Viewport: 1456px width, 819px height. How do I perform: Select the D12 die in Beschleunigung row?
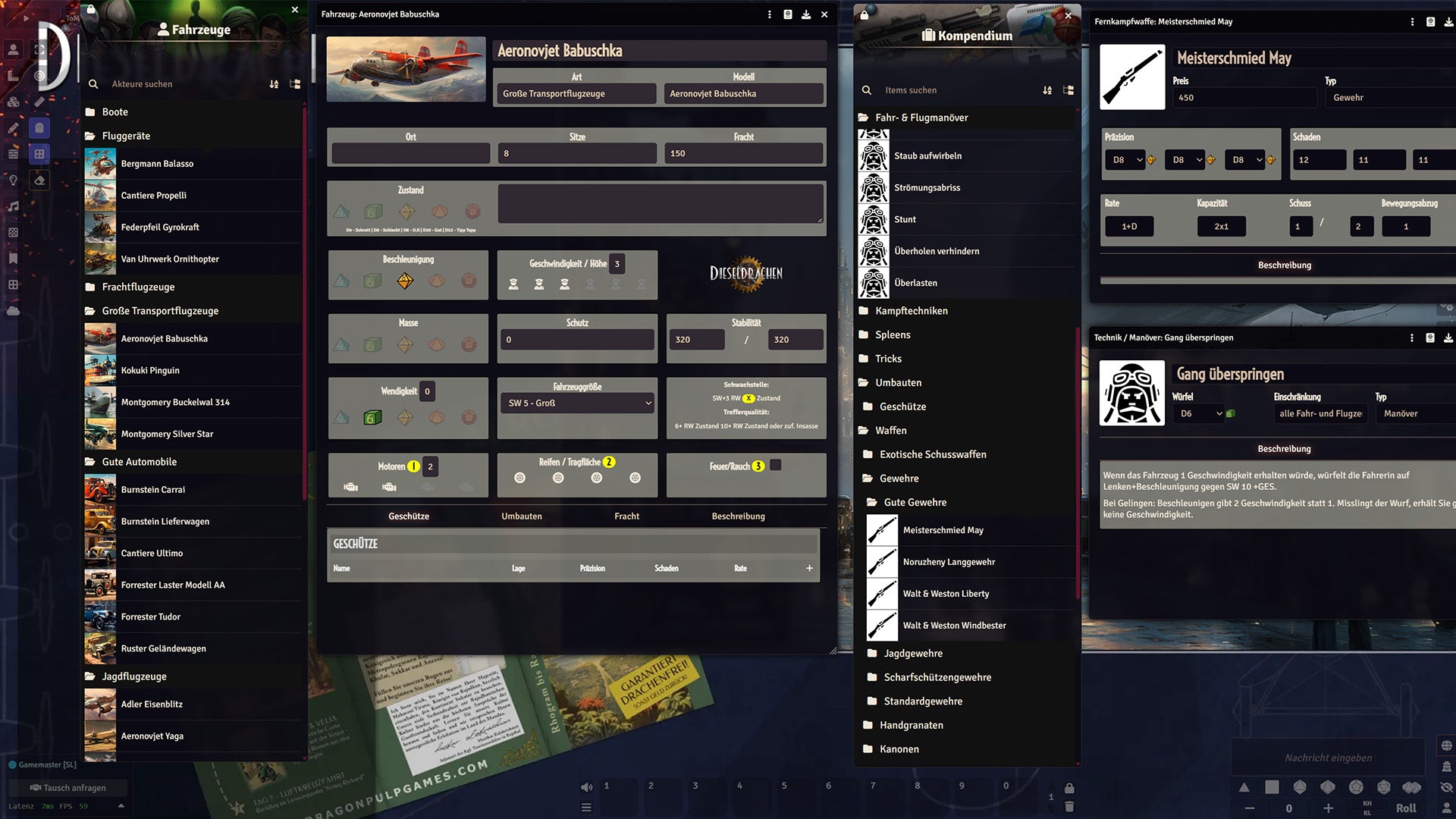point(469,281)
